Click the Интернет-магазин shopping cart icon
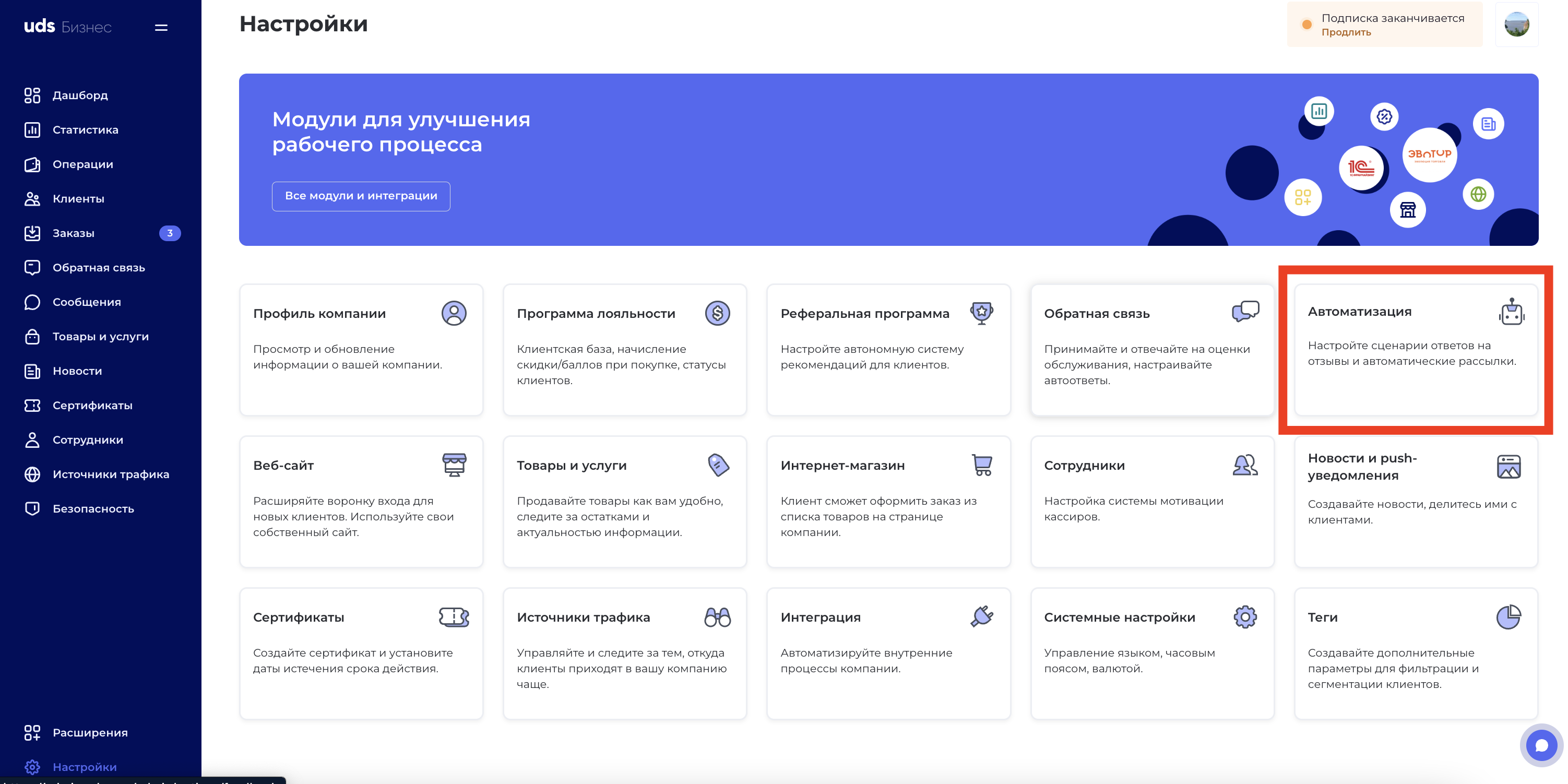 (982, 465)
